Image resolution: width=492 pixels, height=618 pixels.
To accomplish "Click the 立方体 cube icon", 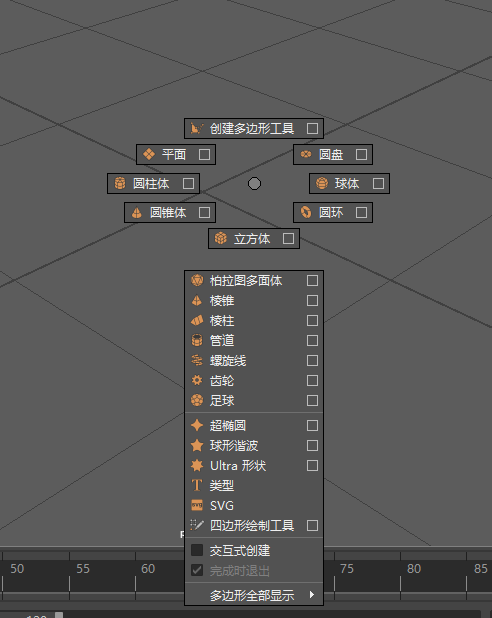I will pos(221,238).
